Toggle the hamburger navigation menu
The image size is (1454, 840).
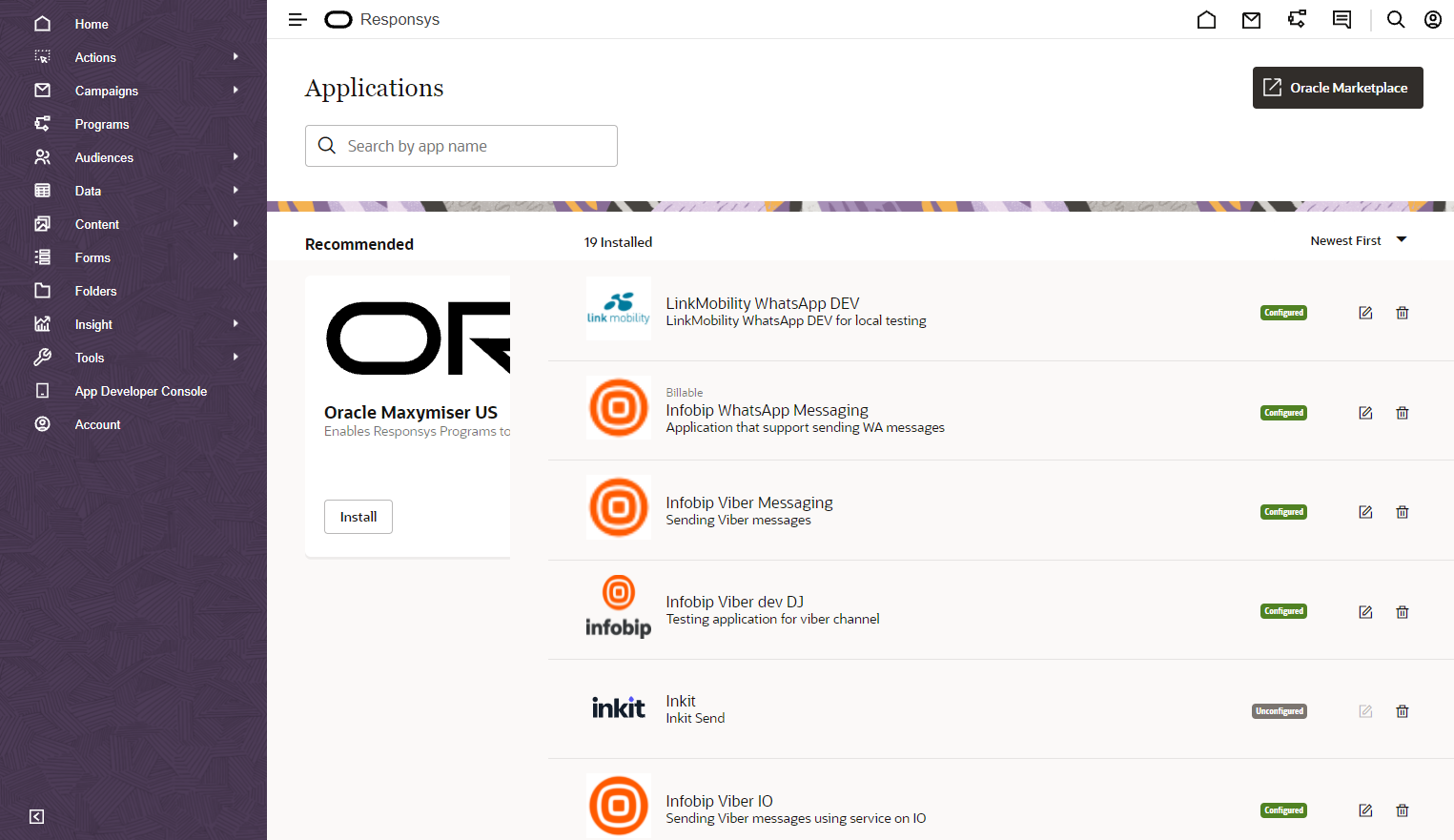coord(297,20)
